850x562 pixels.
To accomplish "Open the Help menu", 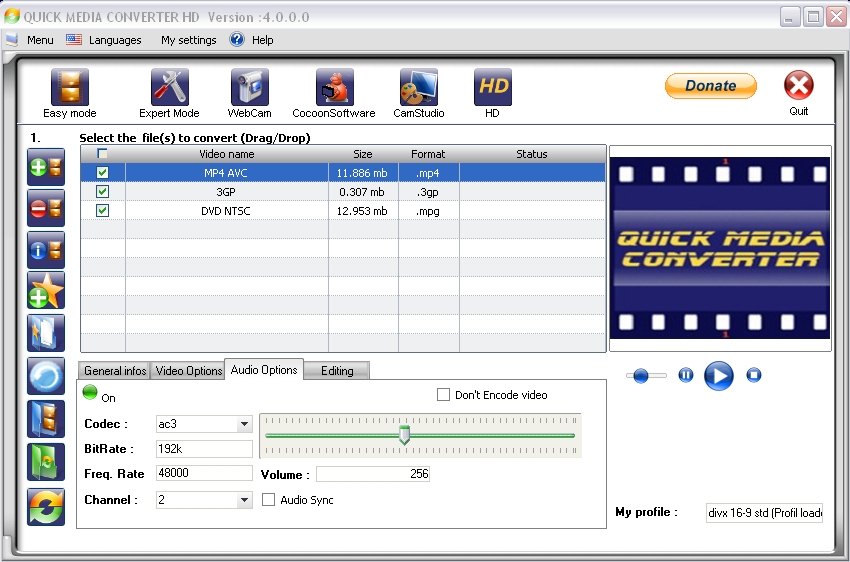I will pos(262,40).
